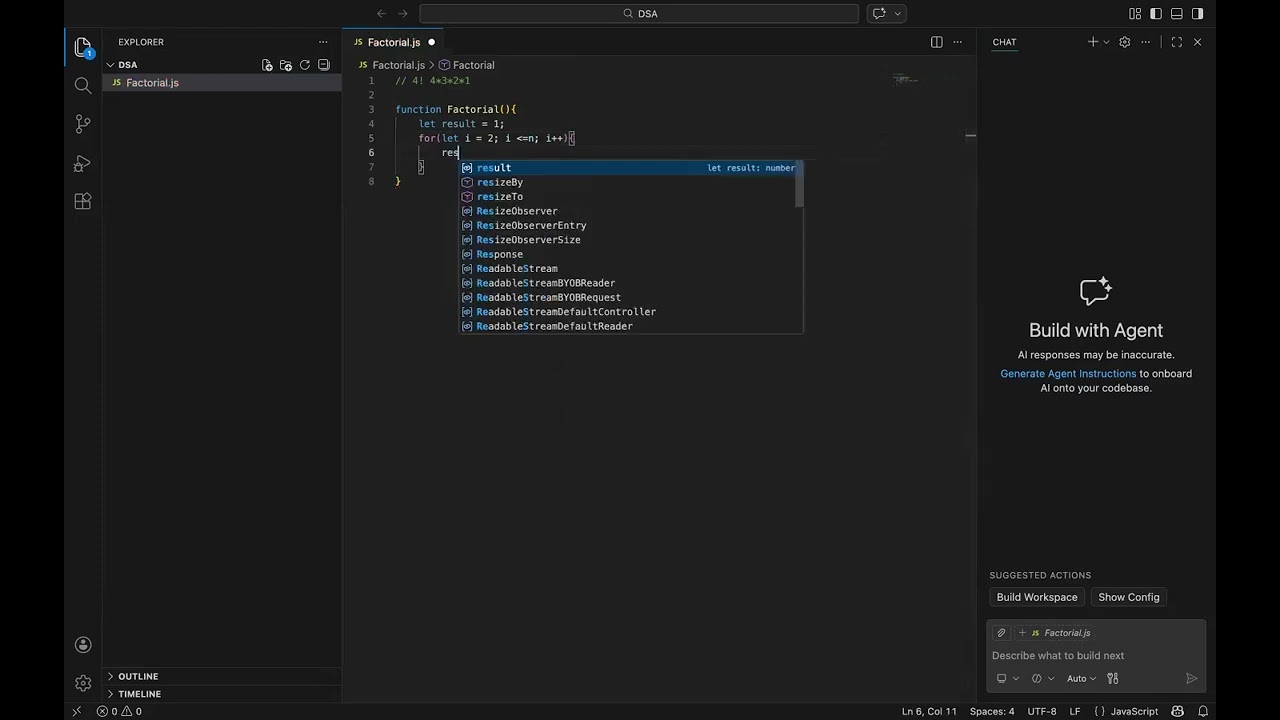The image size is (1280, 720).
Task: Open the Accounts menu icon
Action: click(x=83, y=645)
